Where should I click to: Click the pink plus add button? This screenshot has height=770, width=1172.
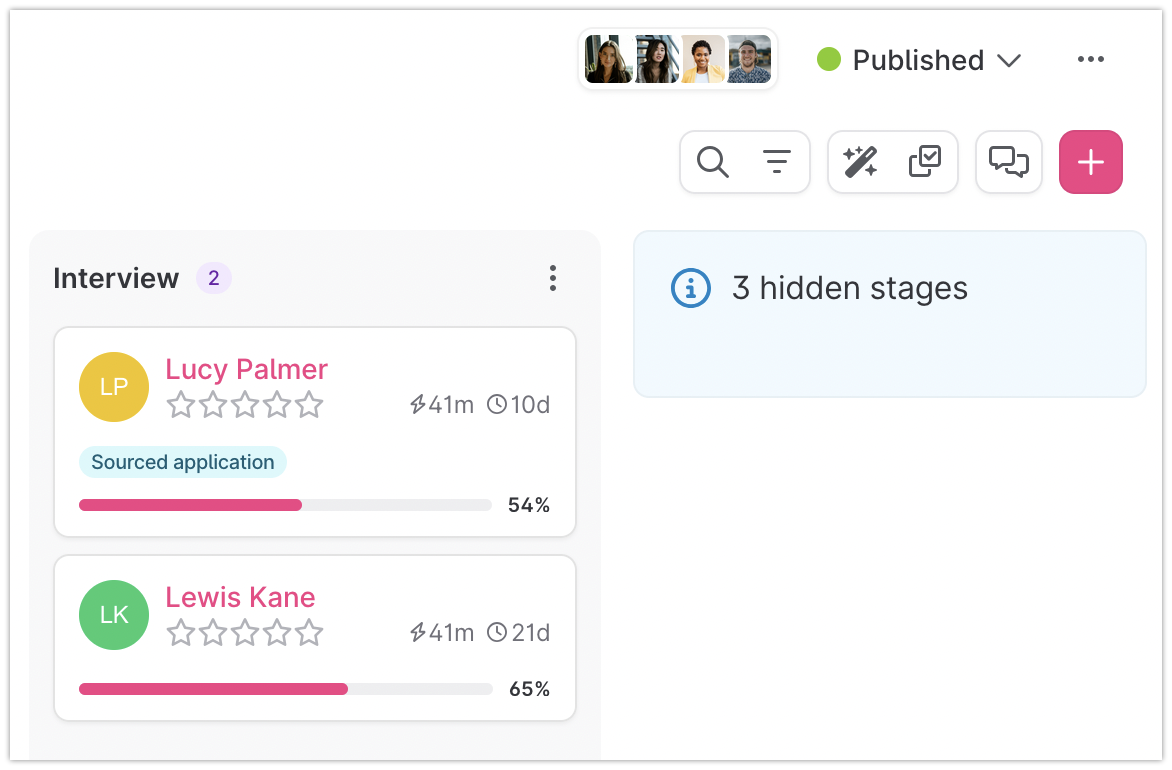(x=1090, y=162)
